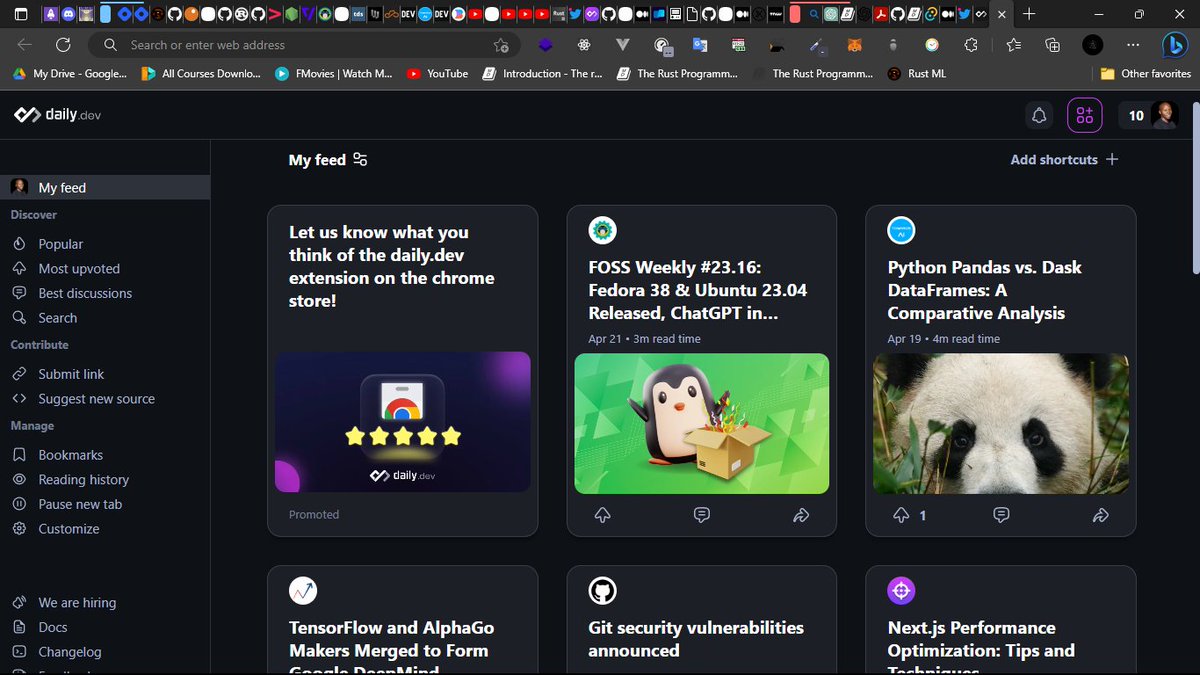This screenshot has height=675, width=1200.
Task: Click the Google Translate extension icon
Action: coord(700,45)
